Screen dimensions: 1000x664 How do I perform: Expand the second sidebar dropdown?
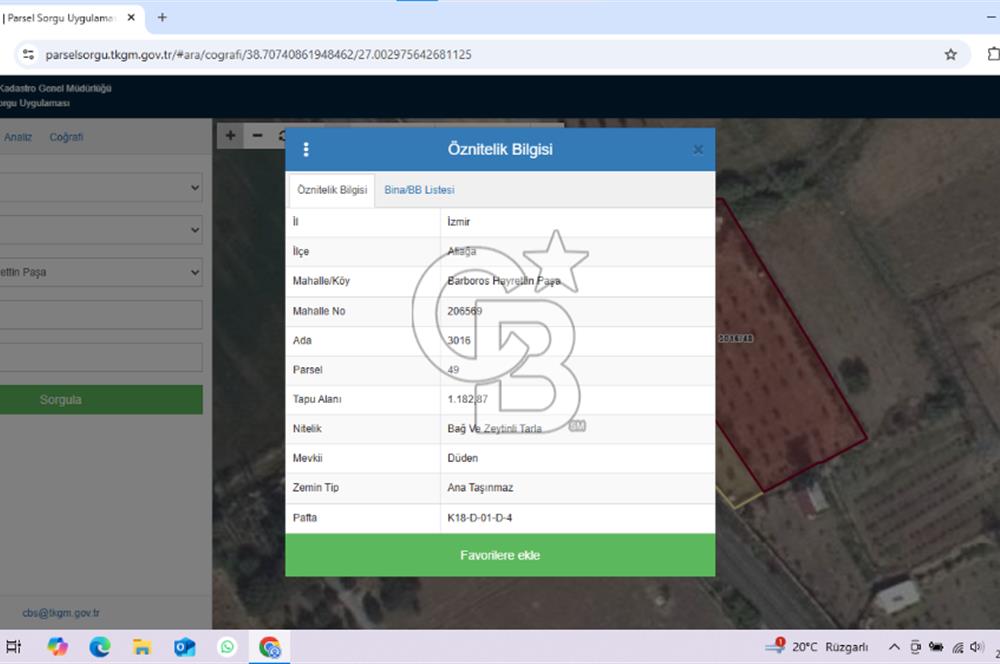click(101, 230)
